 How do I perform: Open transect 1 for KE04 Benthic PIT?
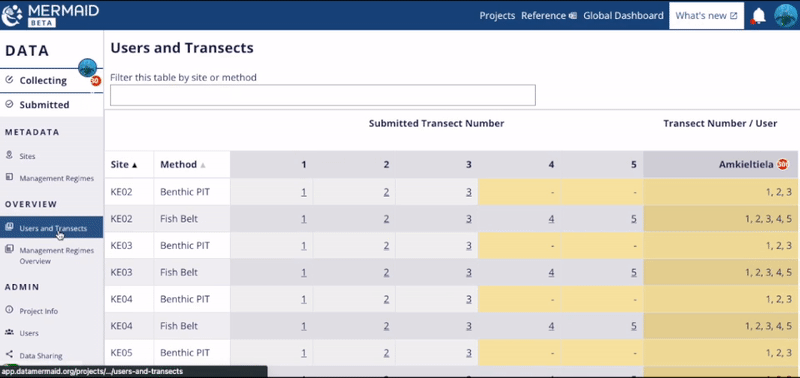[x=304, y=299]
